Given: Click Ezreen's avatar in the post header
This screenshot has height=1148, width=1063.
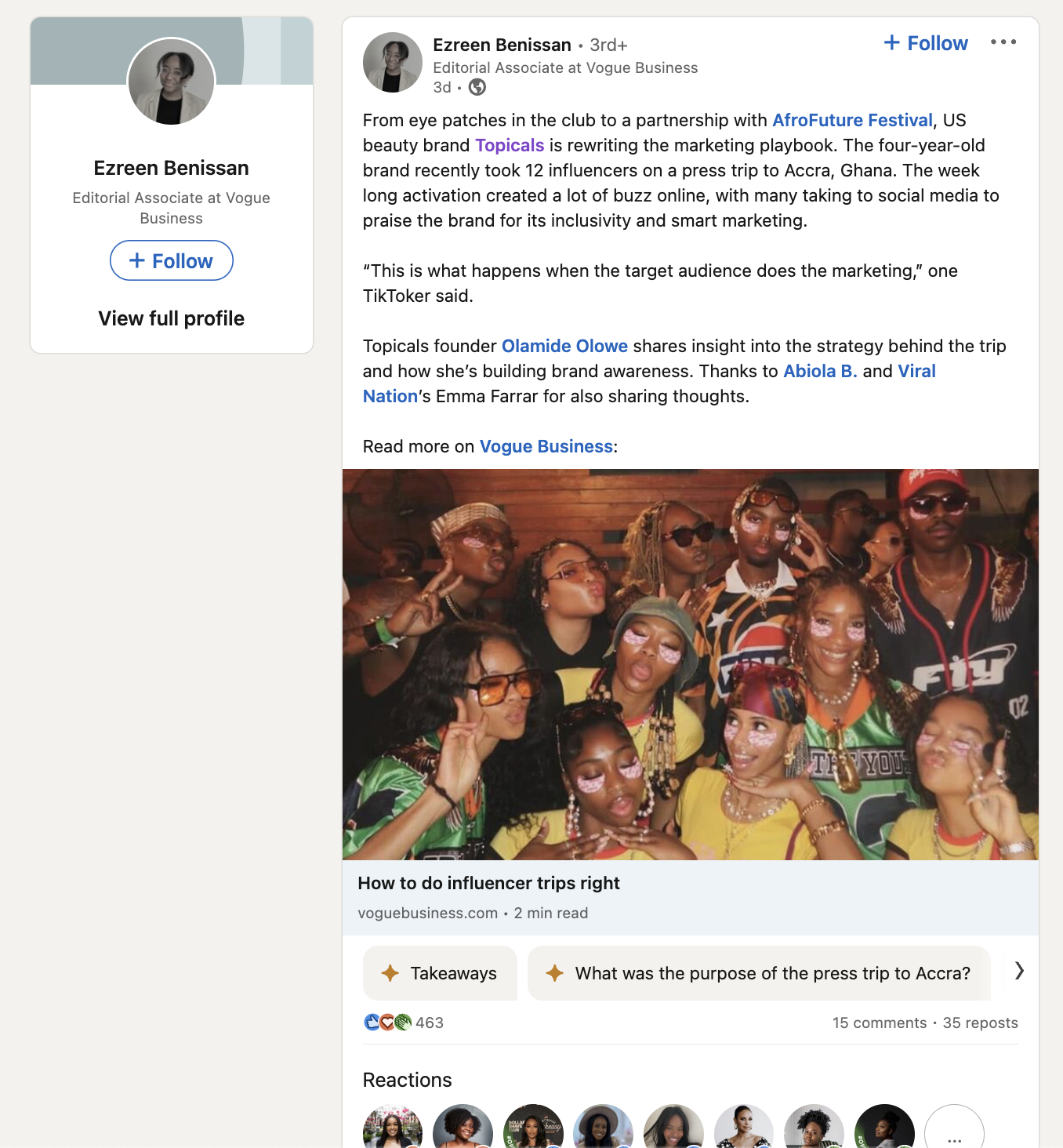Looking at the screenshot, I should click(x=393, y=62).
